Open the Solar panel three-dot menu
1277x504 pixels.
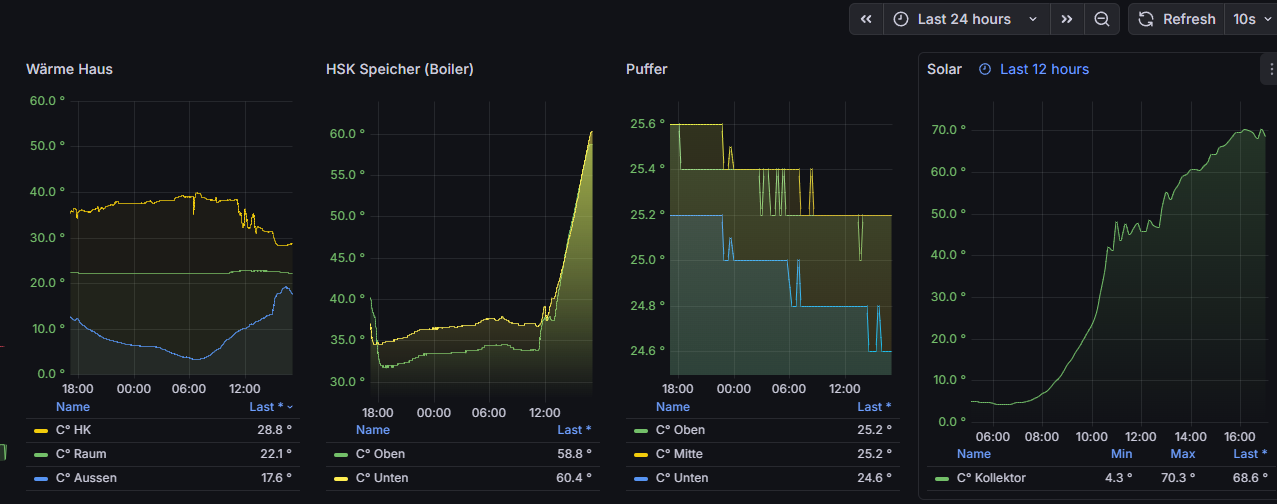(x=1267, y=69)
